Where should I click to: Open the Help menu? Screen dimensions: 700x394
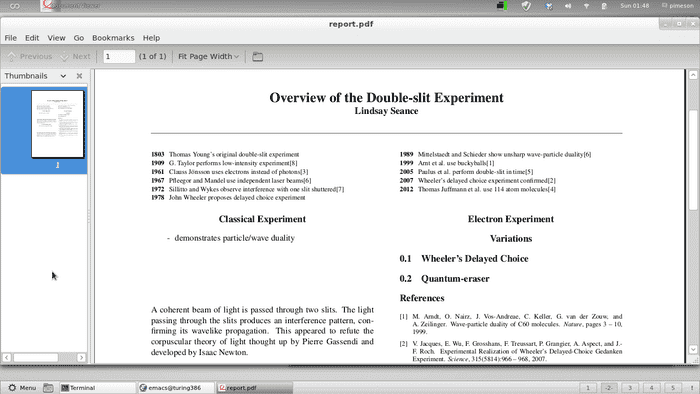(151, 38)
